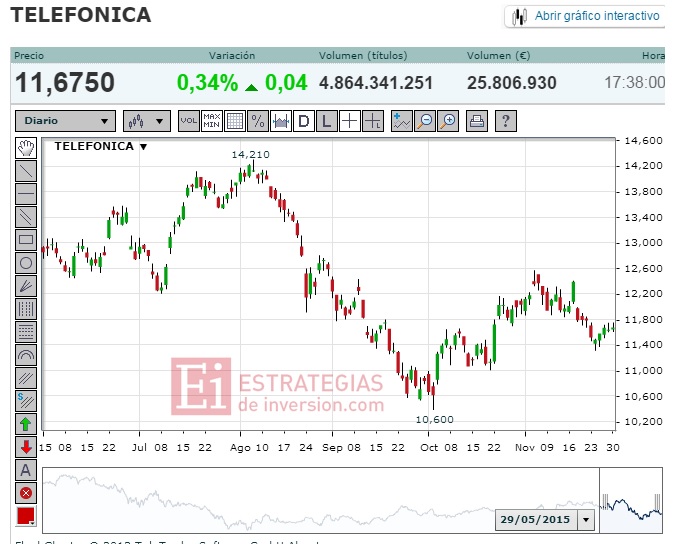Viewport: 680px width, 544px height.
Task: Select the hand pan tool
Action: point(26,148)
